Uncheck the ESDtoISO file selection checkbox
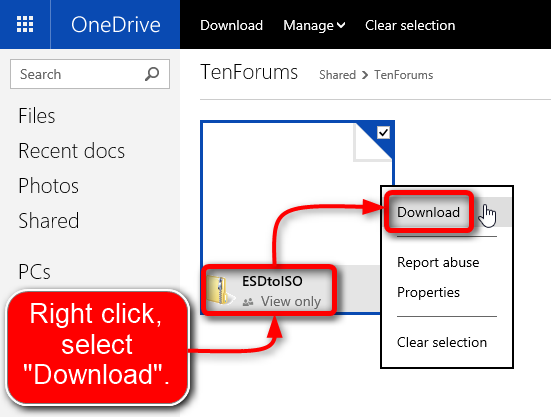Viewport: 551px width, 417px height. [x=383, y=133]
